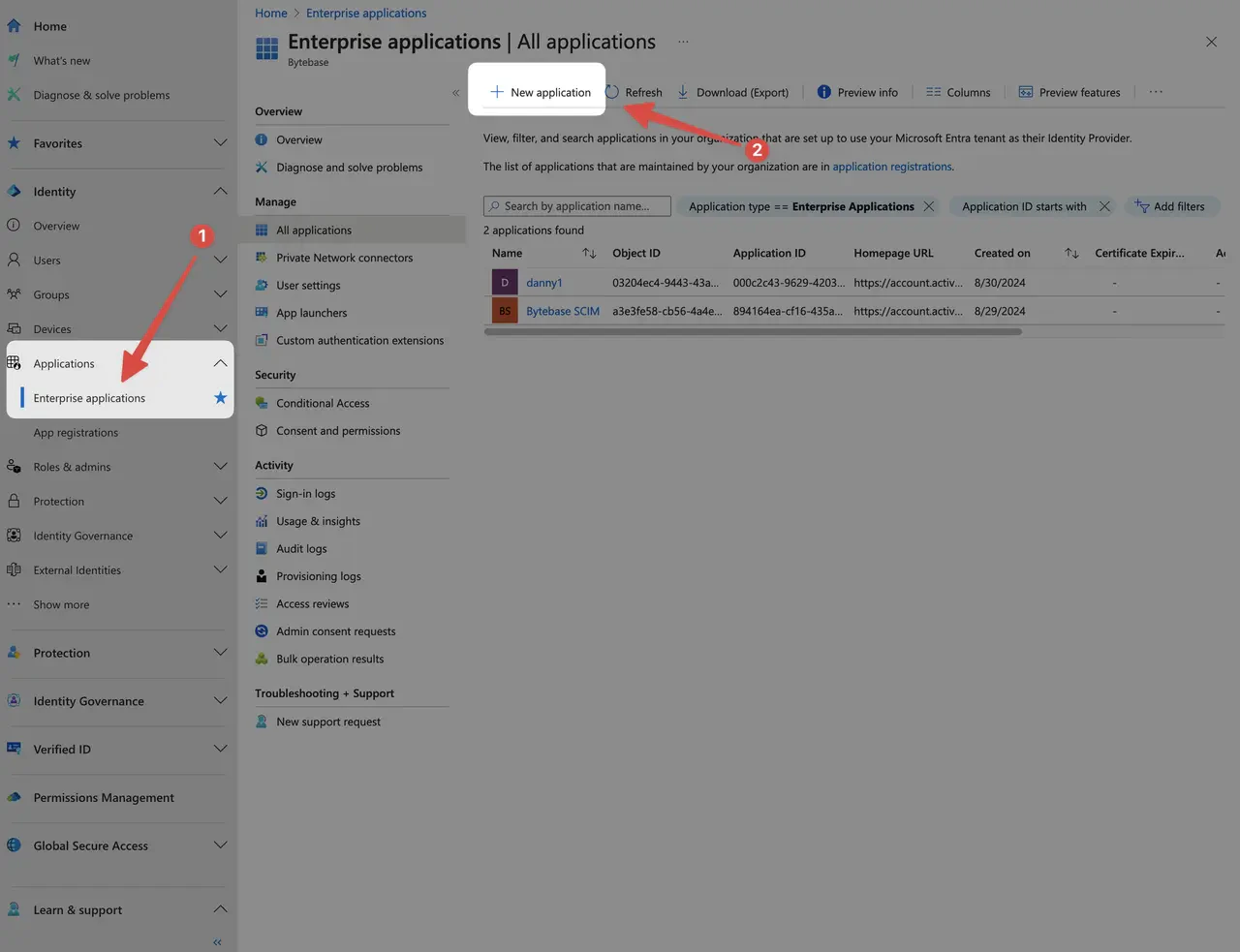Go to Home via the house icon
The image size is (1240, 952).
pyautogui.click(x=14, y=25)
